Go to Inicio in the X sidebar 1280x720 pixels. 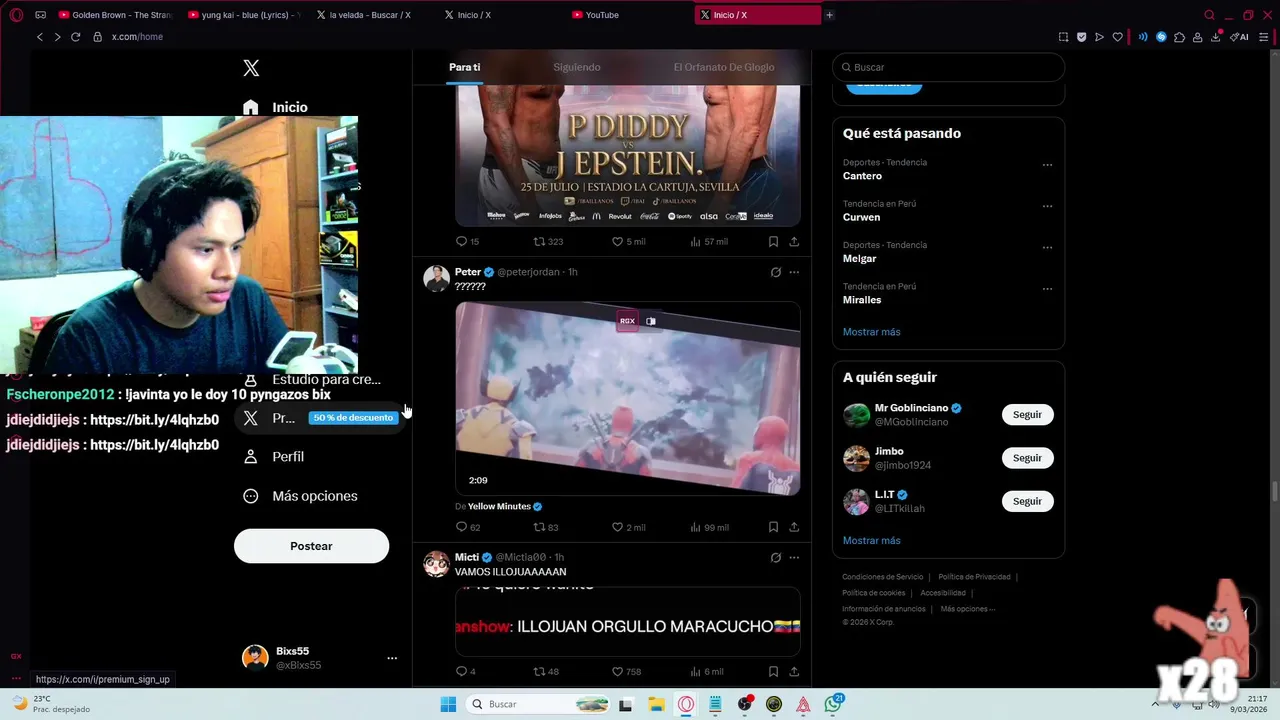pos(275,107)
